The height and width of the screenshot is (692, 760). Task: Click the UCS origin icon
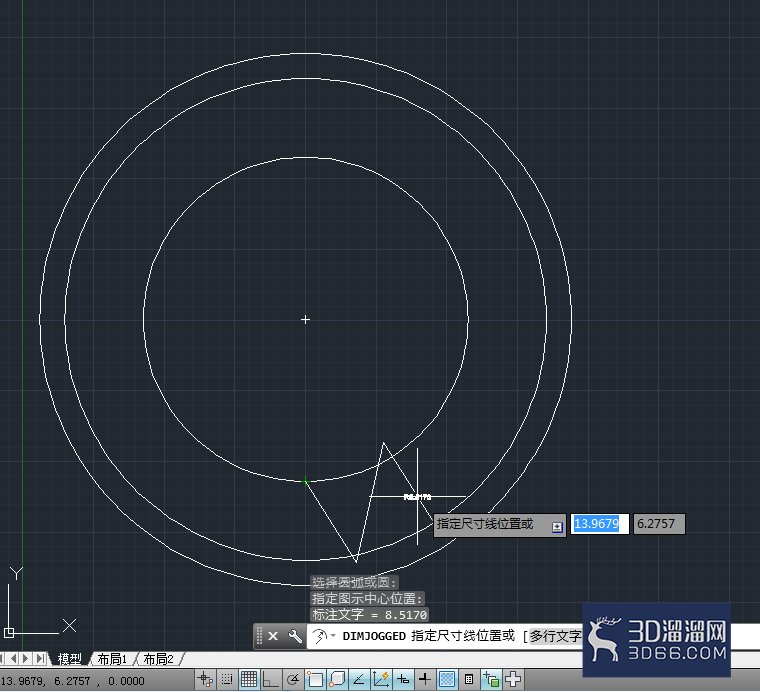[x=9, y=632]
